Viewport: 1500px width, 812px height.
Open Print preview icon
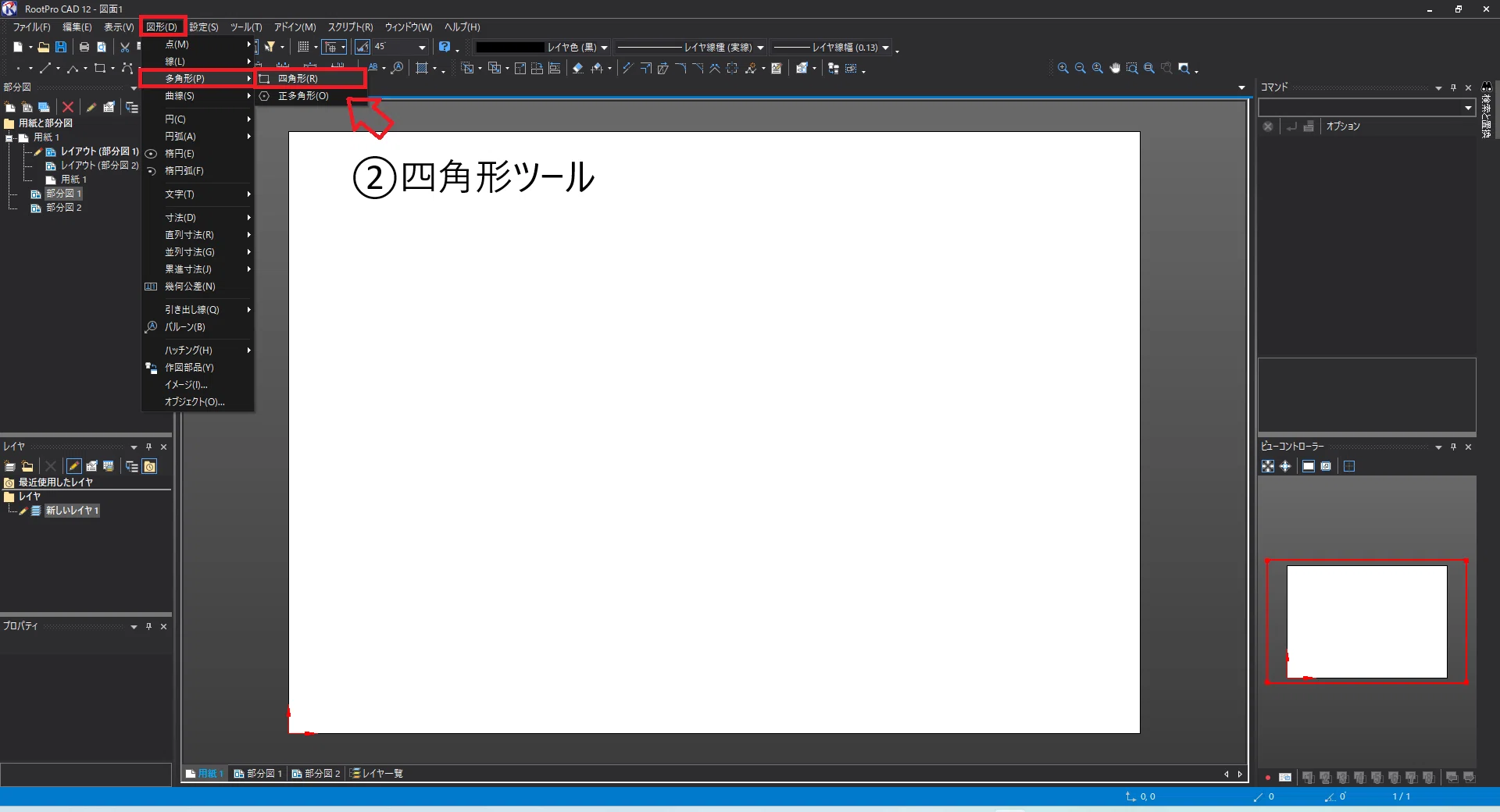102,48
